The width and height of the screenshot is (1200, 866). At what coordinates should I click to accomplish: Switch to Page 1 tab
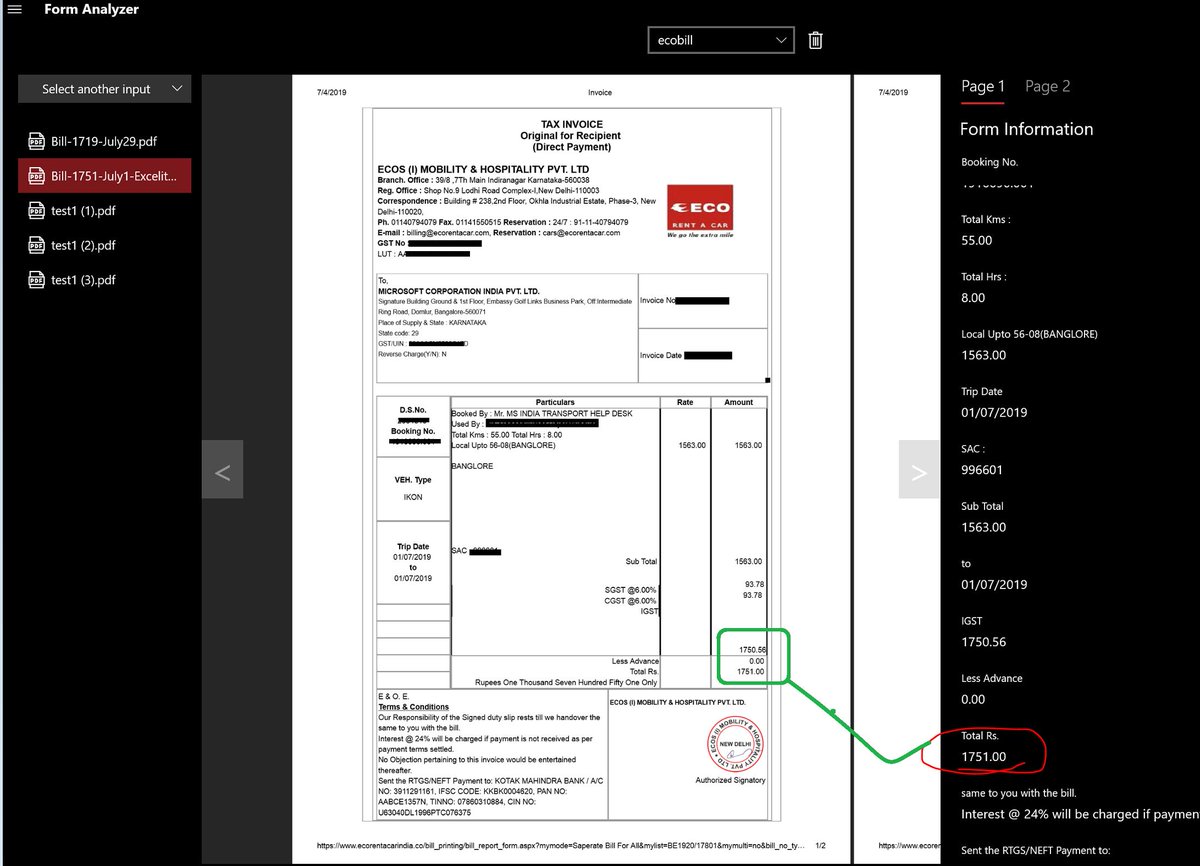point(983,86)
